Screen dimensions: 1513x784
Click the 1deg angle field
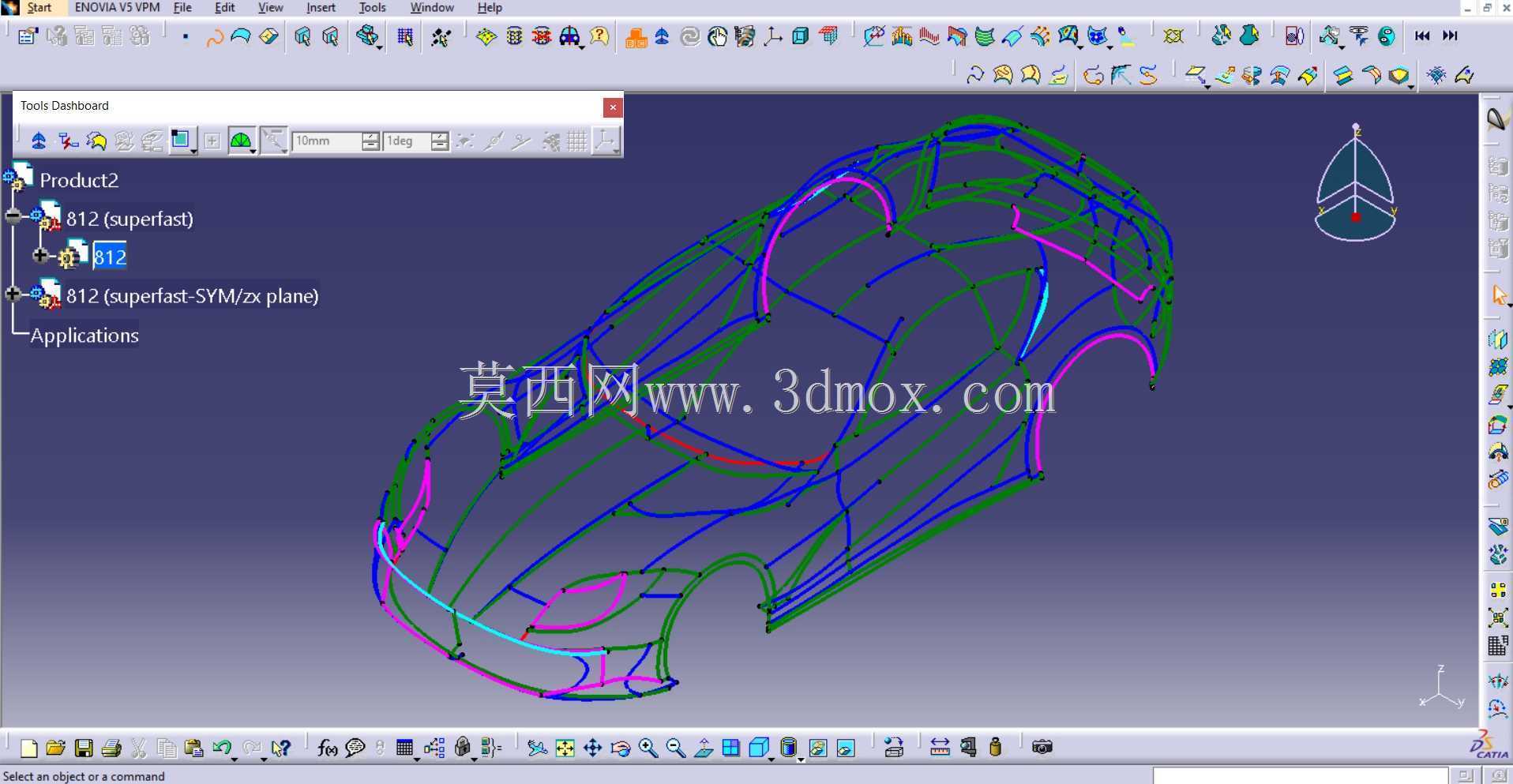coord(407,141)
